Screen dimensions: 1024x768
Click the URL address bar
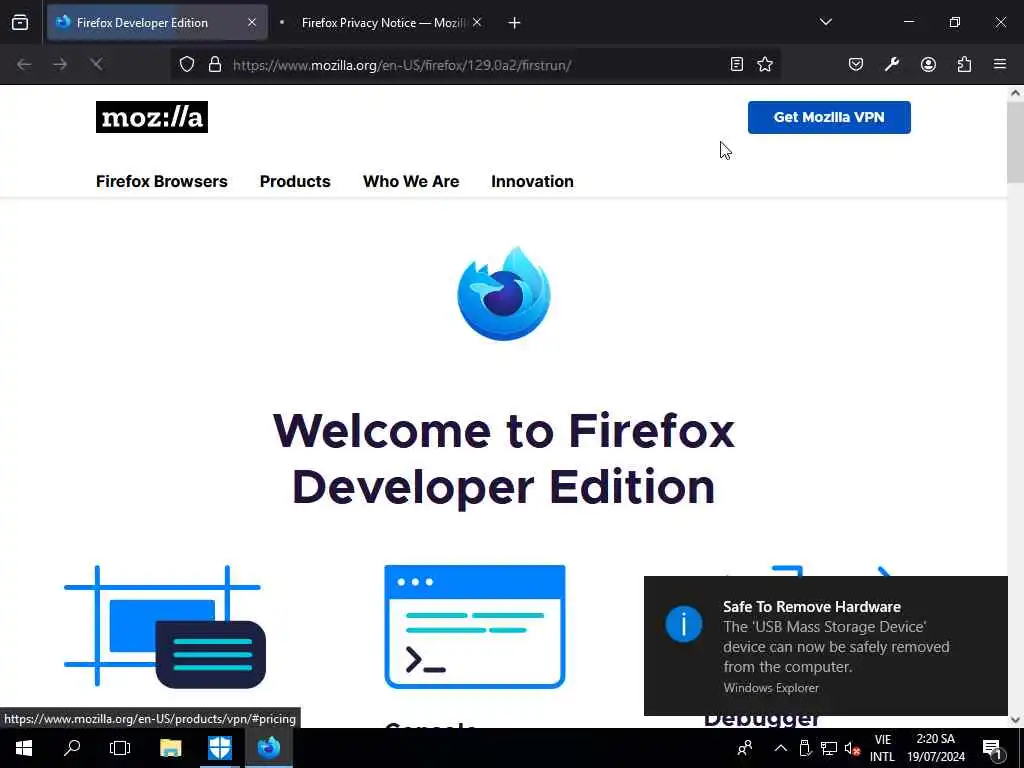tap(475, 65)
